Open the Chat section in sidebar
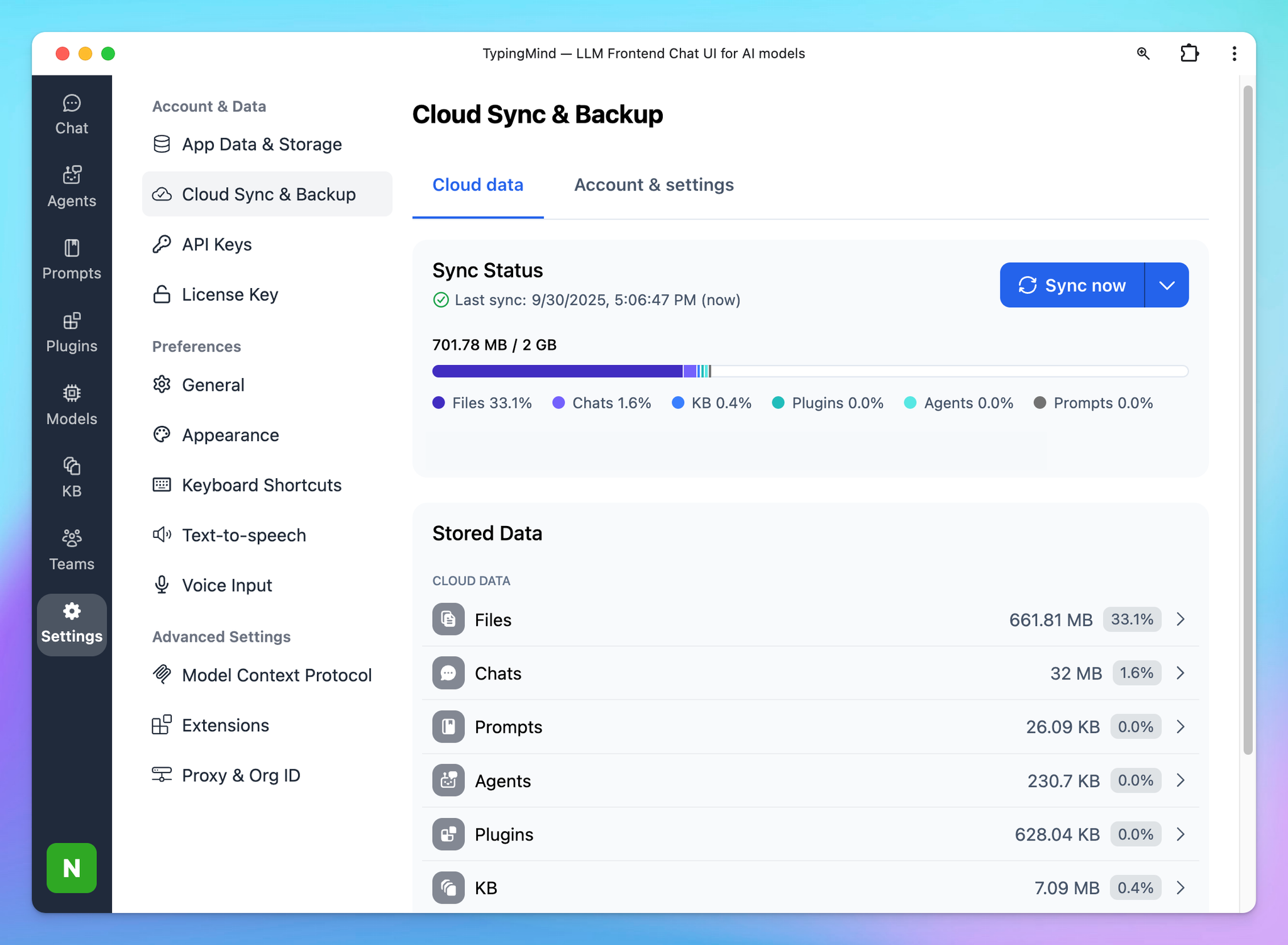This screenshot has width=1288, height=945. [72, 115]
